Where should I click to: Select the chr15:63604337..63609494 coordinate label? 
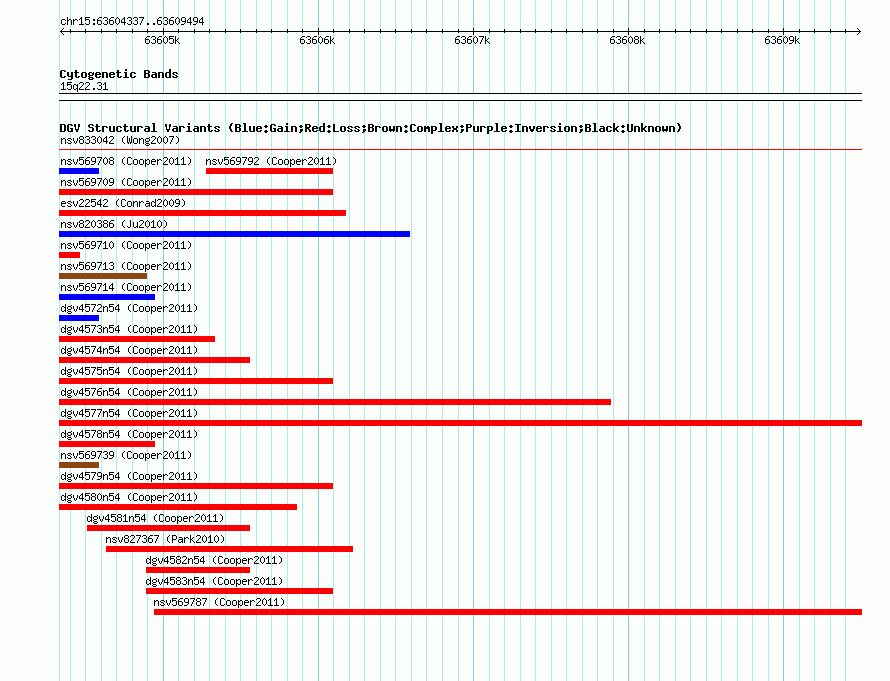132,21
